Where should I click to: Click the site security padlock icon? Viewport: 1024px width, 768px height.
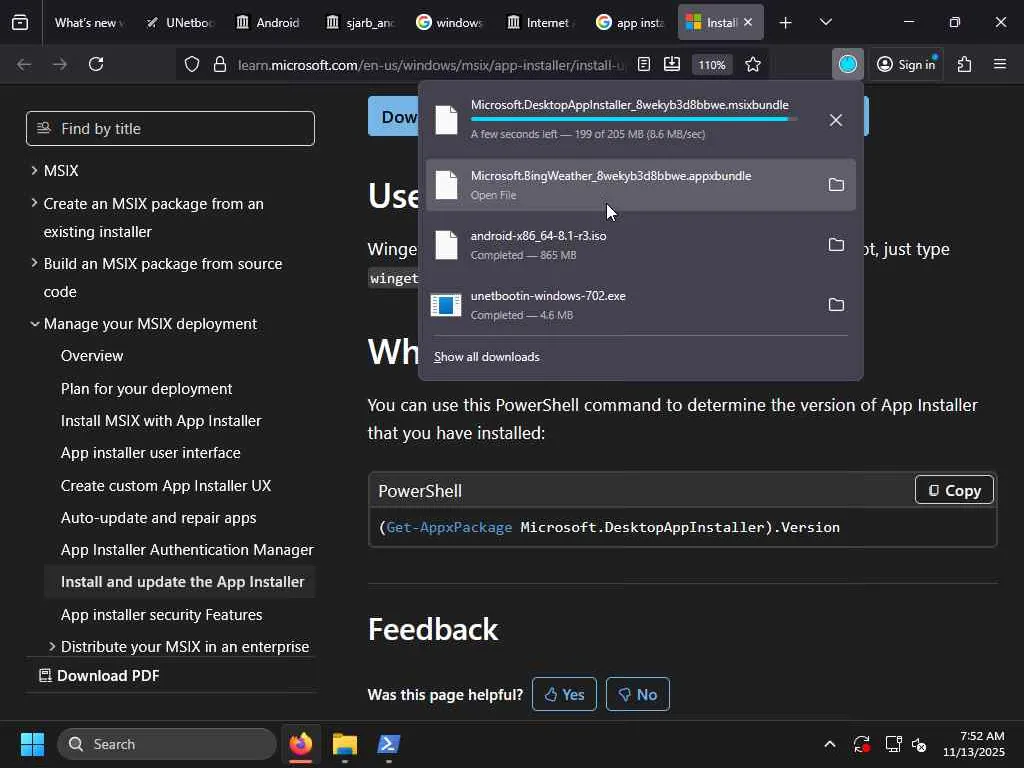[x=220, y=64]
